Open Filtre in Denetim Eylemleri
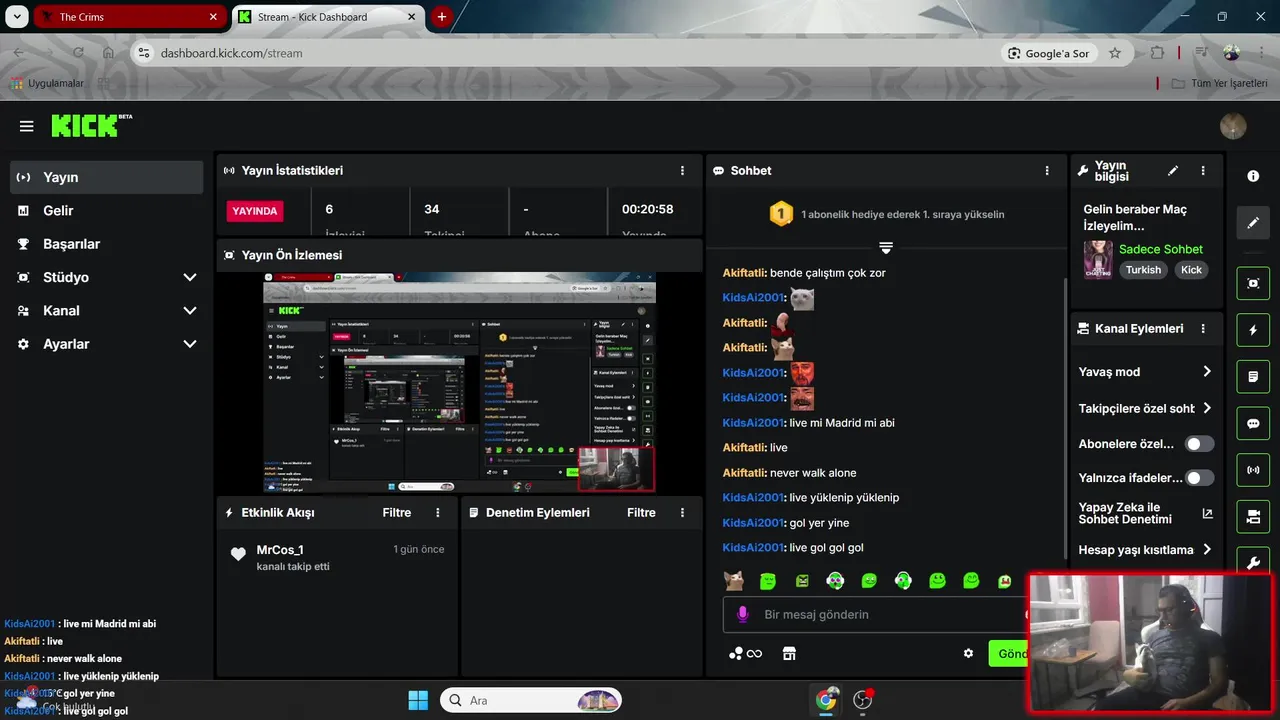 click(641, 512)
